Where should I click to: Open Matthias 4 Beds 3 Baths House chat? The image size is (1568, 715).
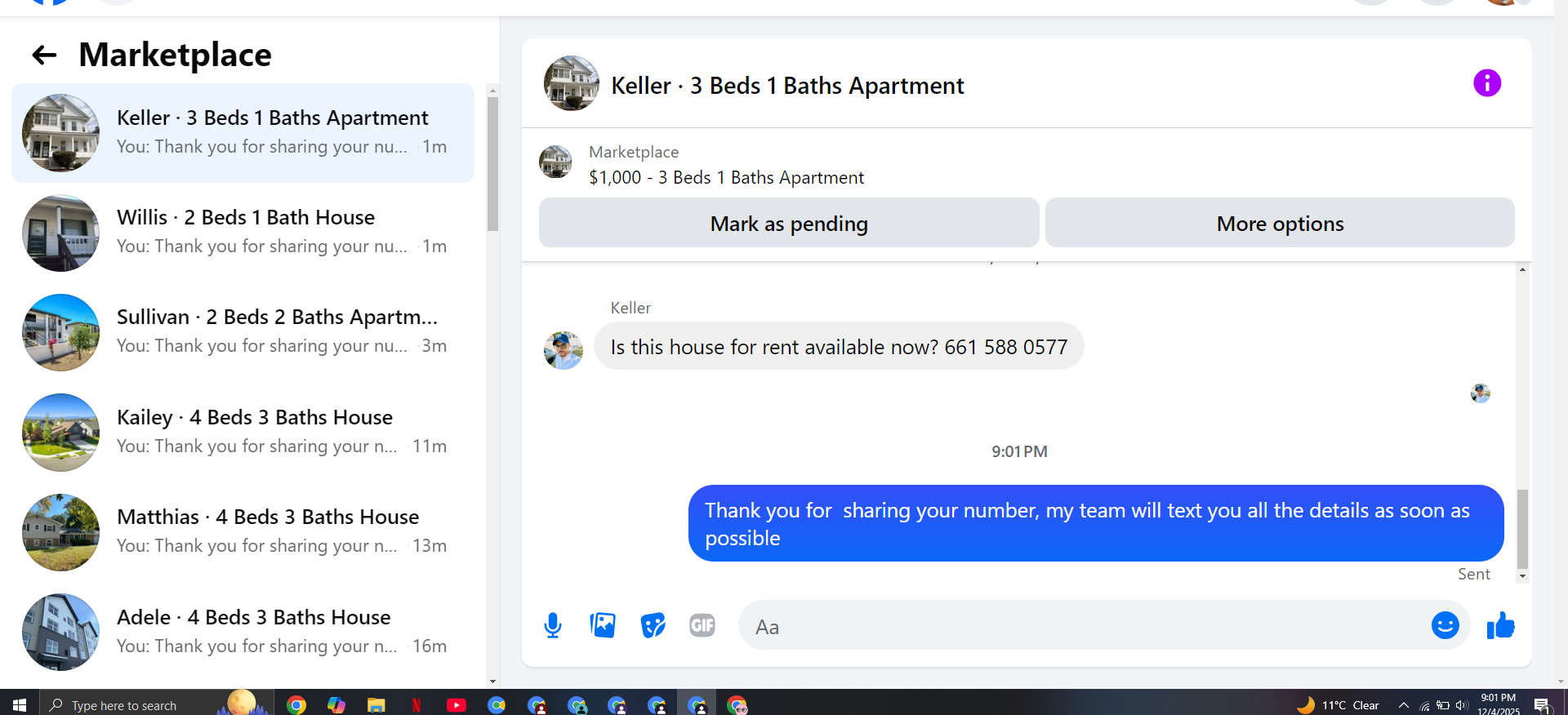243,532
